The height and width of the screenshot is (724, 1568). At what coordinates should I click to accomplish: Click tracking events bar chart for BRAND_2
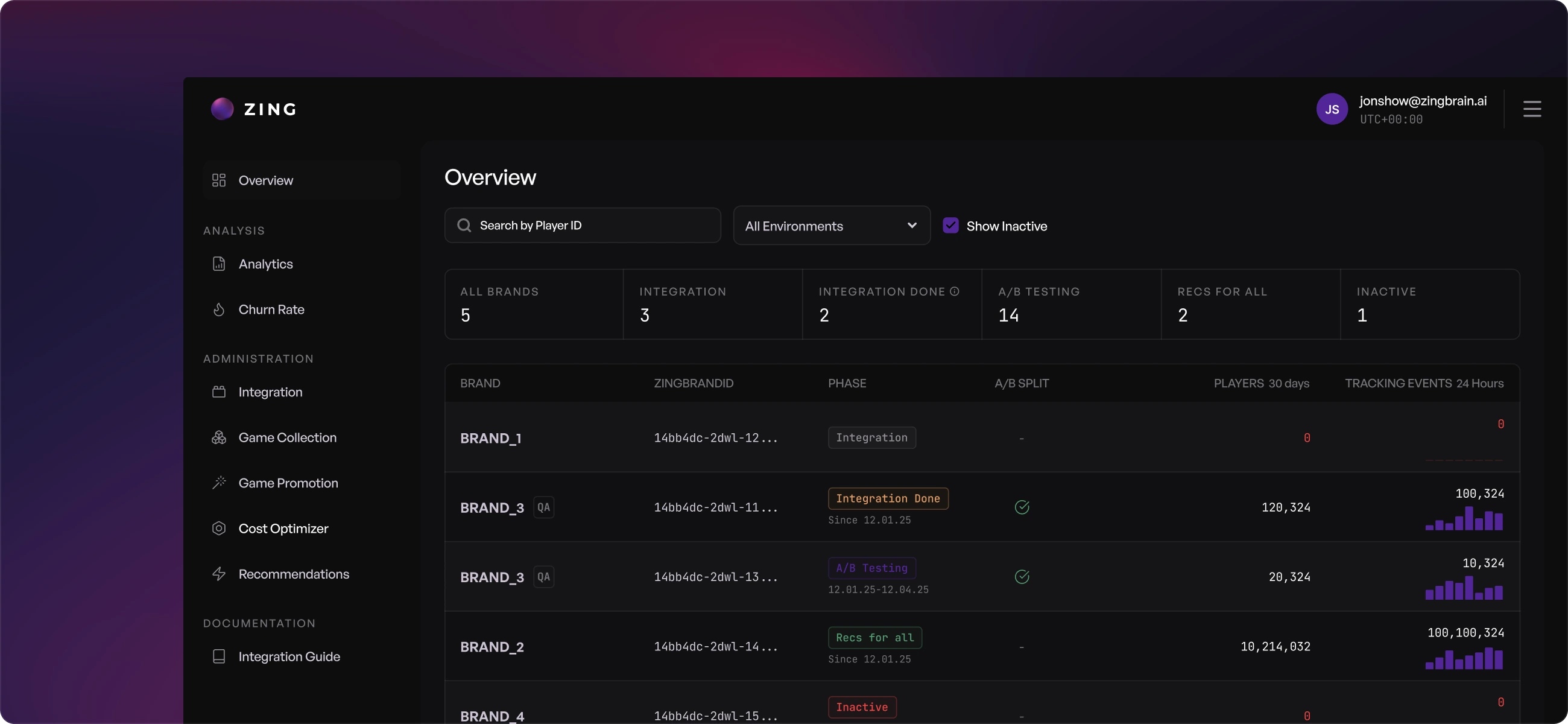tap(1464, 657)
